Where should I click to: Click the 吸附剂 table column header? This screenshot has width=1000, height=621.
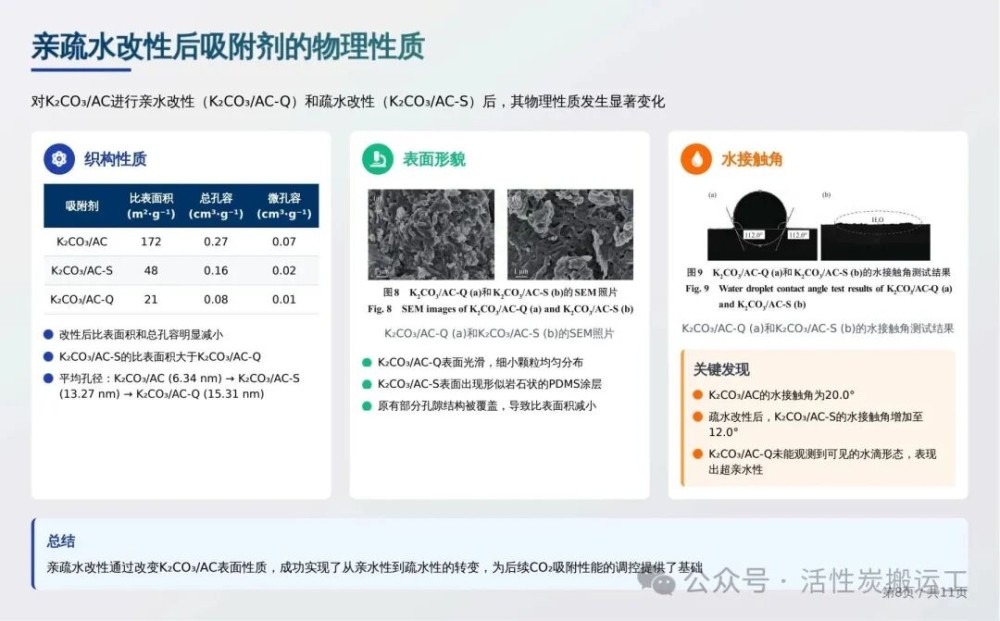pyautogui.click(x=82, y=206)
